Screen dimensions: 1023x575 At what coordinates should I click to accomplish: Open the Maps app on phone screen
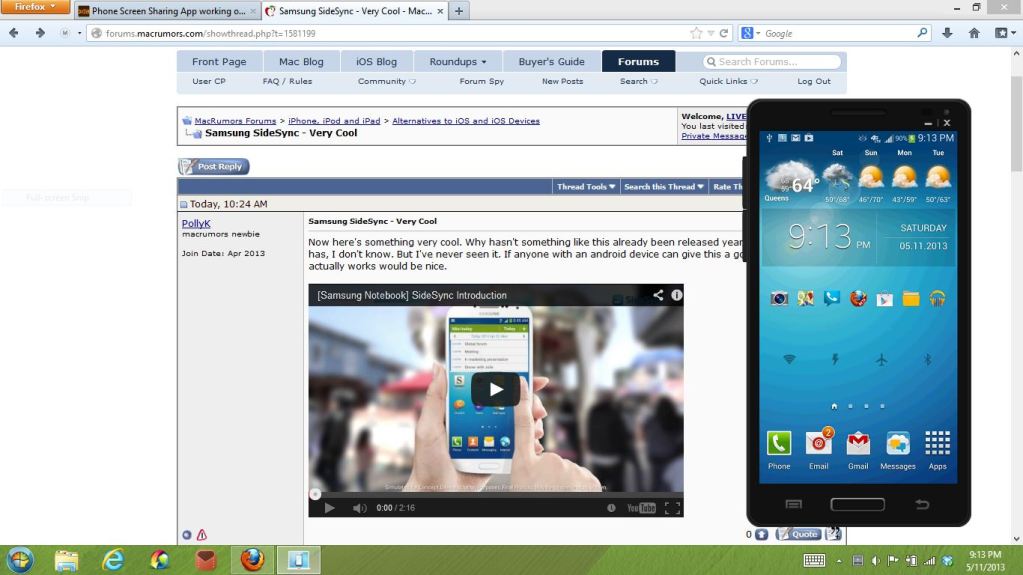click(806, 299)
